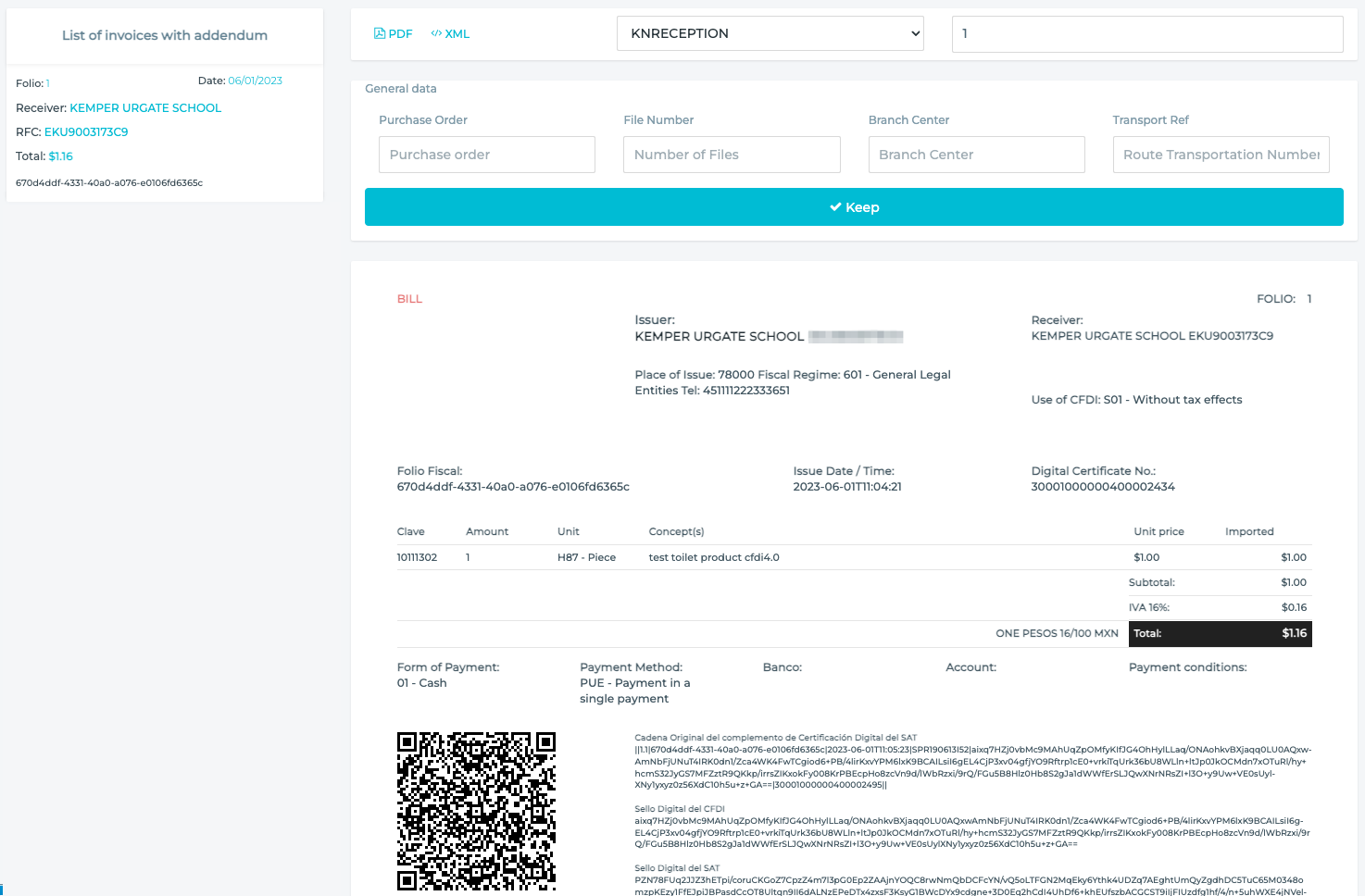The height and width of the screenshot is (896, 1365).
Task: Click the Keep button
Action: tap(854, 207)
